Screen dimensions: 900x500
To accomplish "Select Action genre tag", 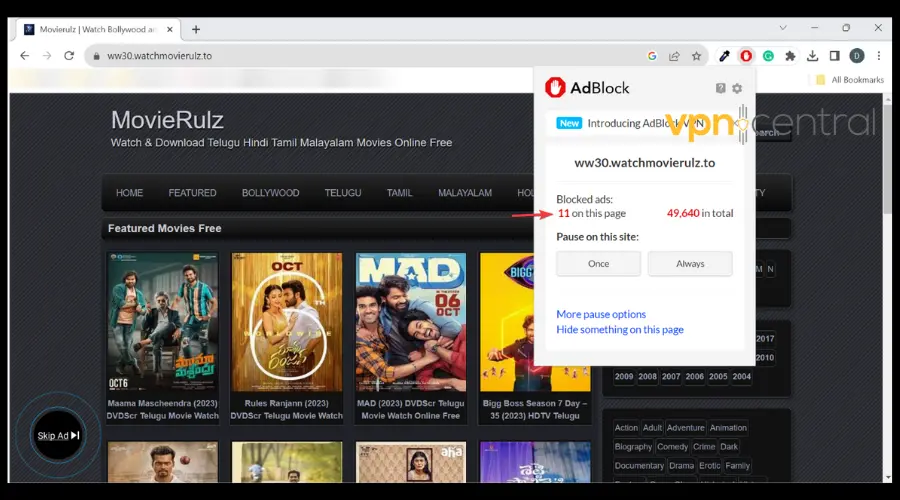I will coord(626,428).
